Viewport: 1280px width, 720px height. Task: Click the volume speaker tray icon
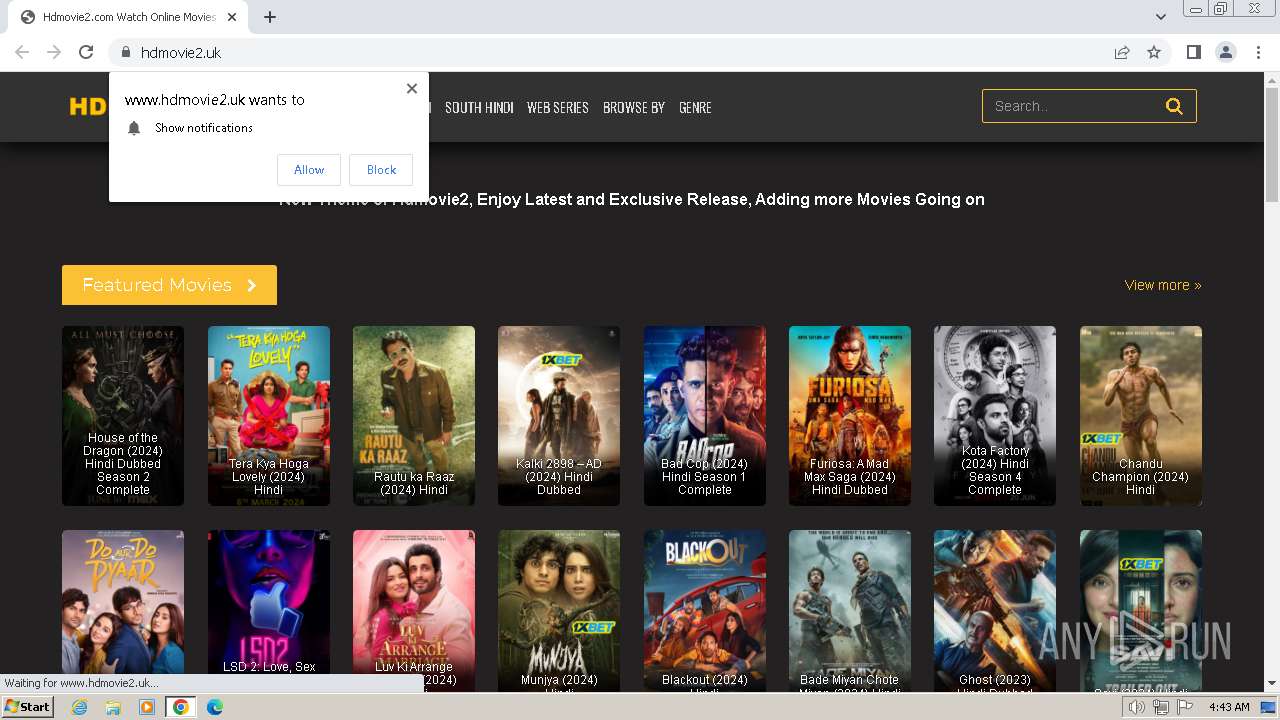[1137, 707]
